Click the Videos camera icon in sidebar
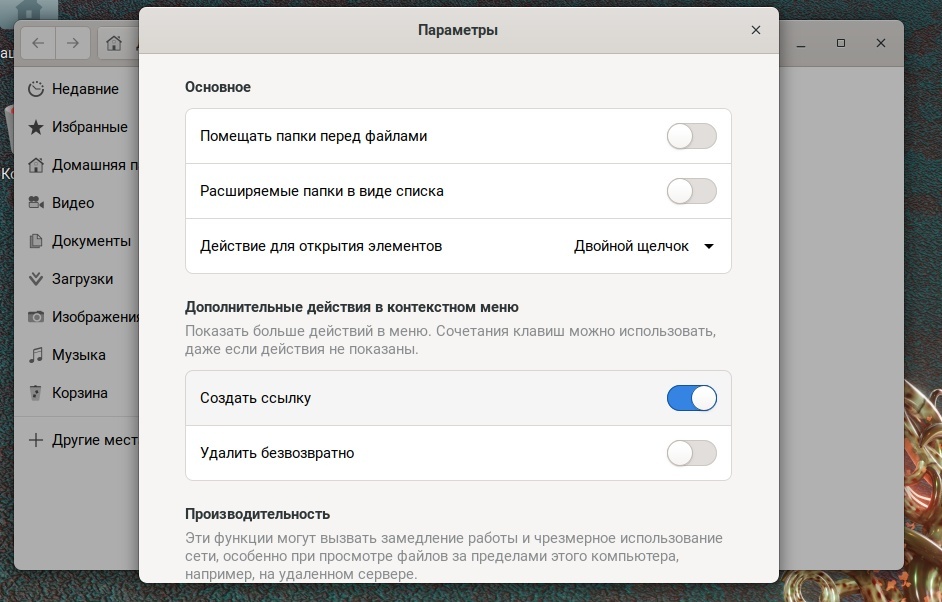Image resolution: width=942 pixels, height=602 pixels. click(36, 203)
